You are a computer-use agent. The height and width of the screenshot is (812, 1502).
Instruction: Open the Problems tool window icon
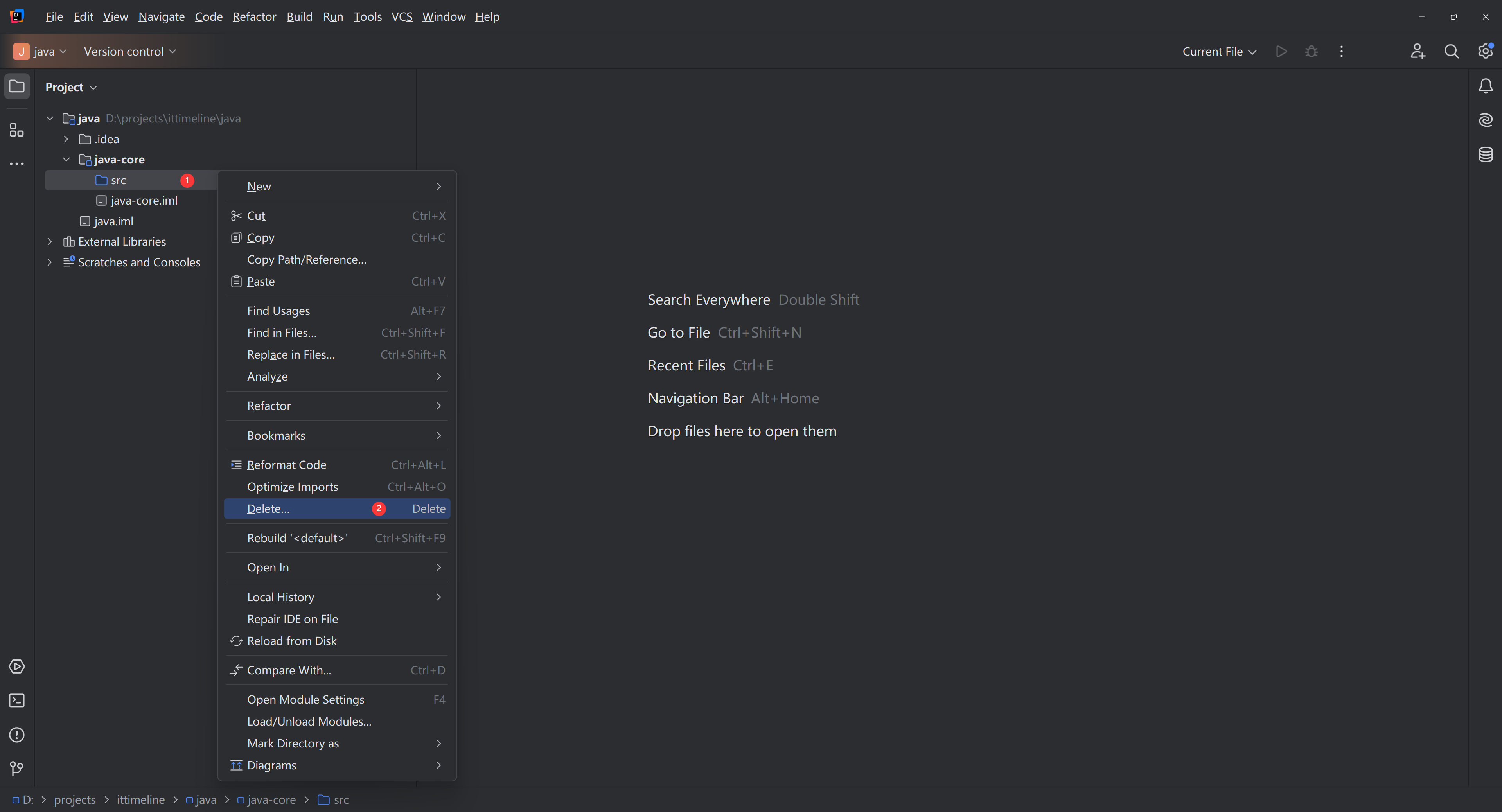(x=17, y=735)
